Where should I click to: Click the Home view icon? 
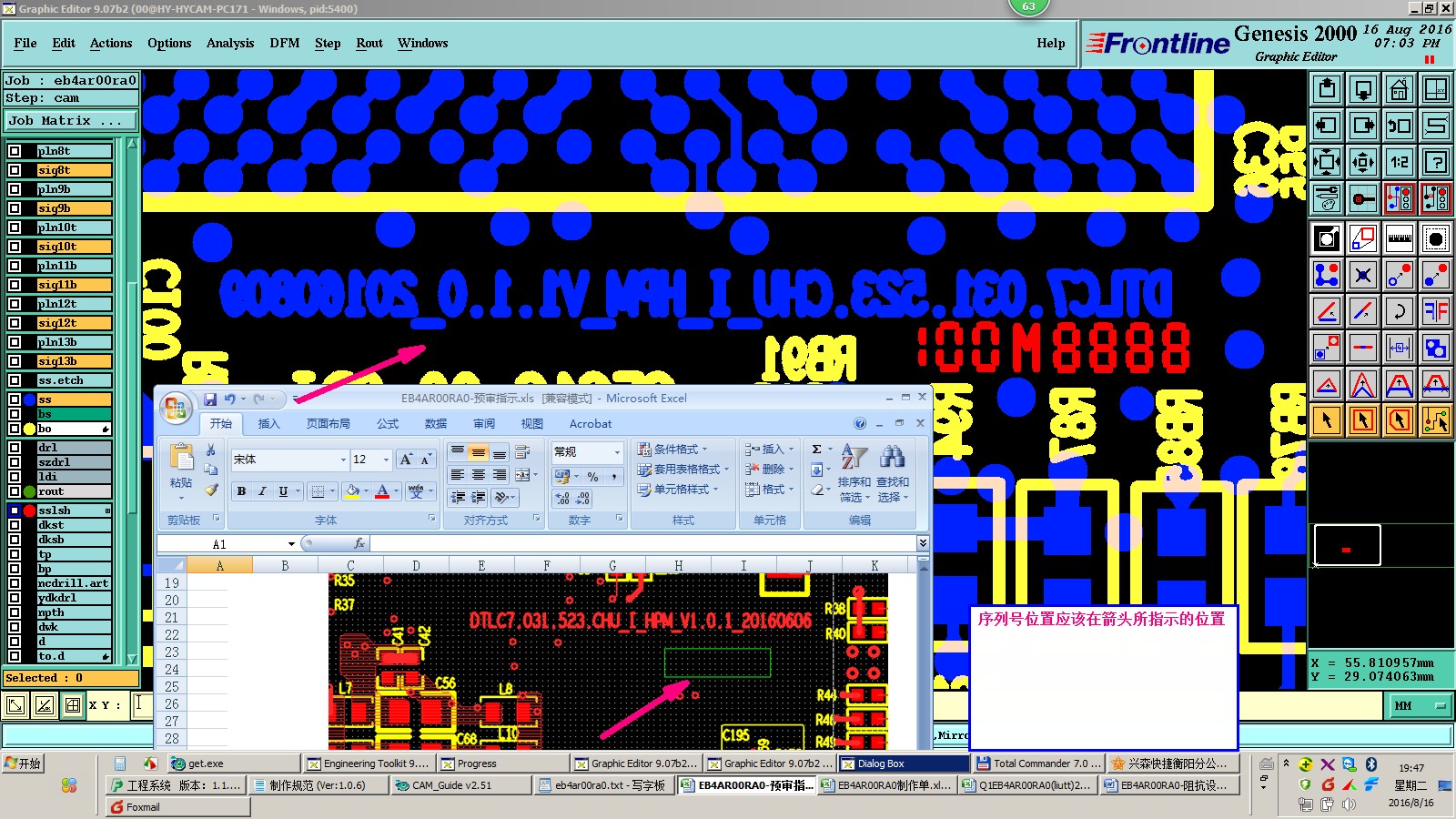[1400, 89]
